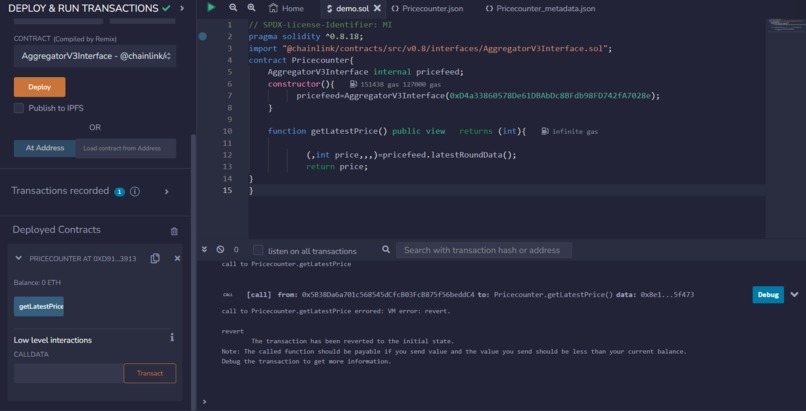Image resolution: width=806 pixels, height=411 pixels.
Task: Zoom in the editor font
Action: [x=251, y=8]
